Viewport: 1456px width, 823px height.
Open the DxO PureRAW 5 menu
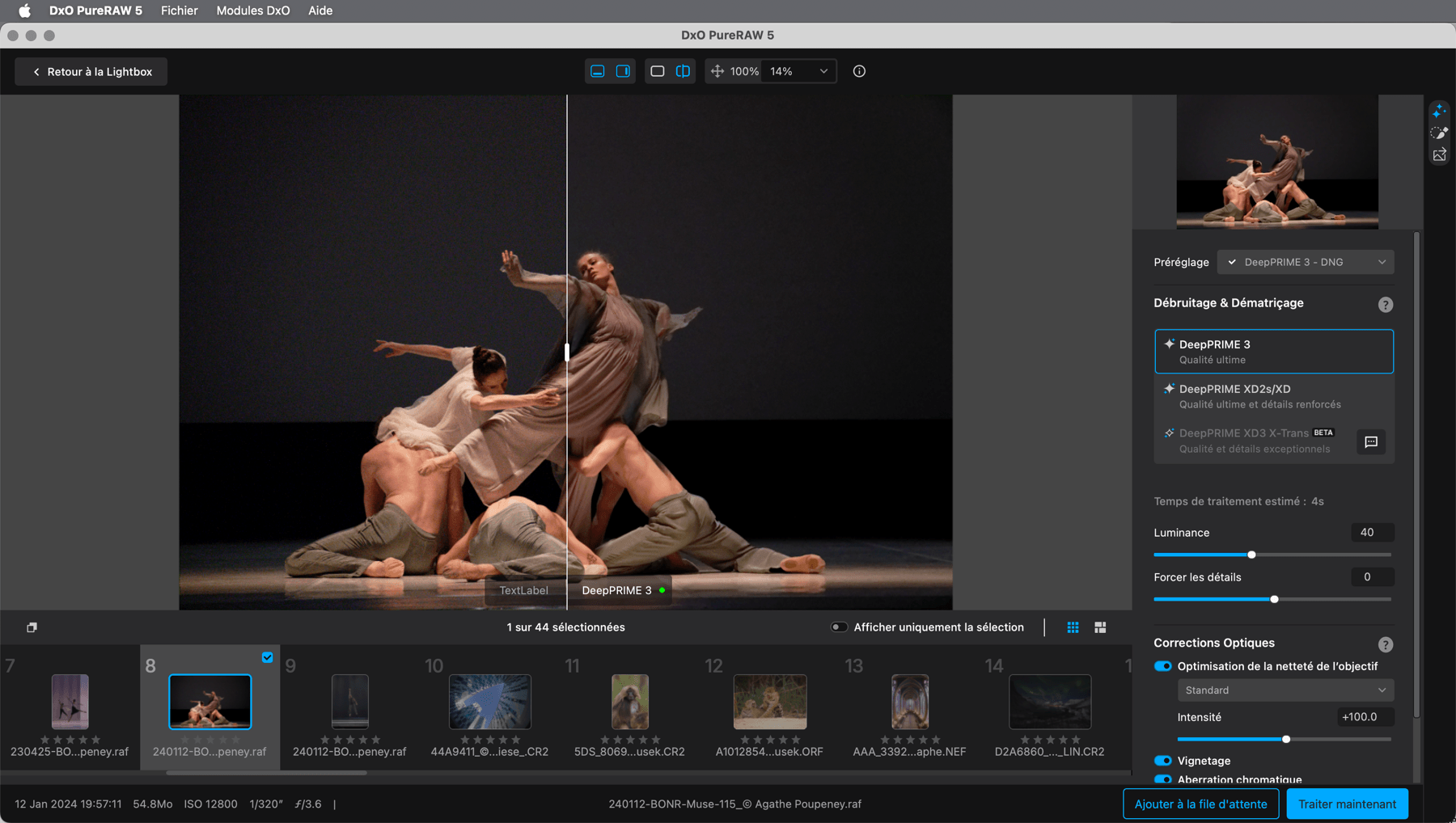[95, 11]
